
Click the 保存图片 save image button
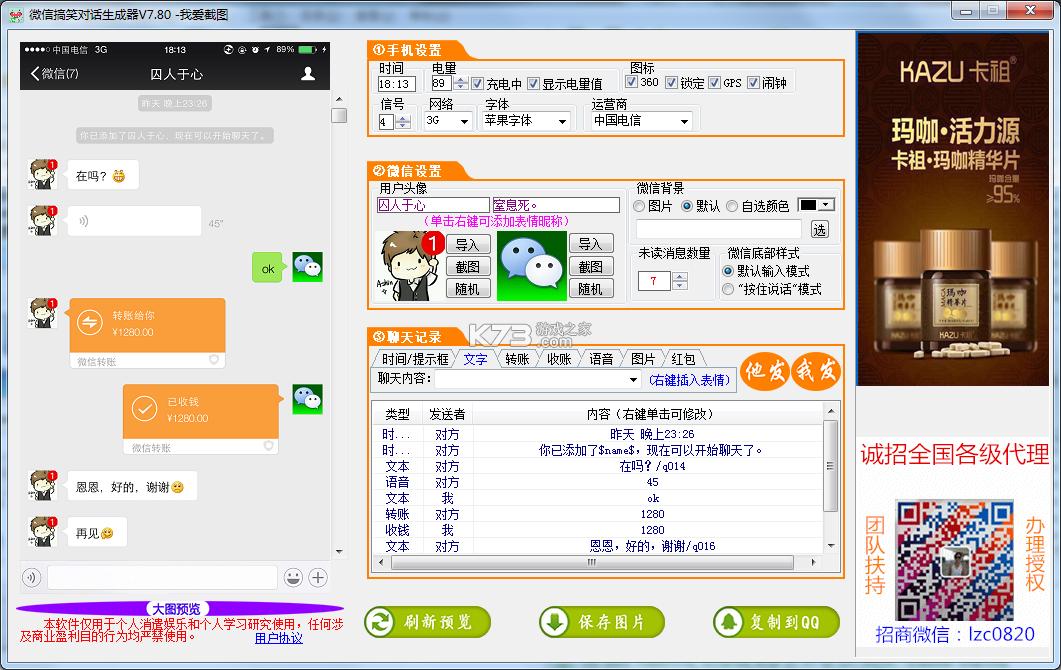(602, 622)
